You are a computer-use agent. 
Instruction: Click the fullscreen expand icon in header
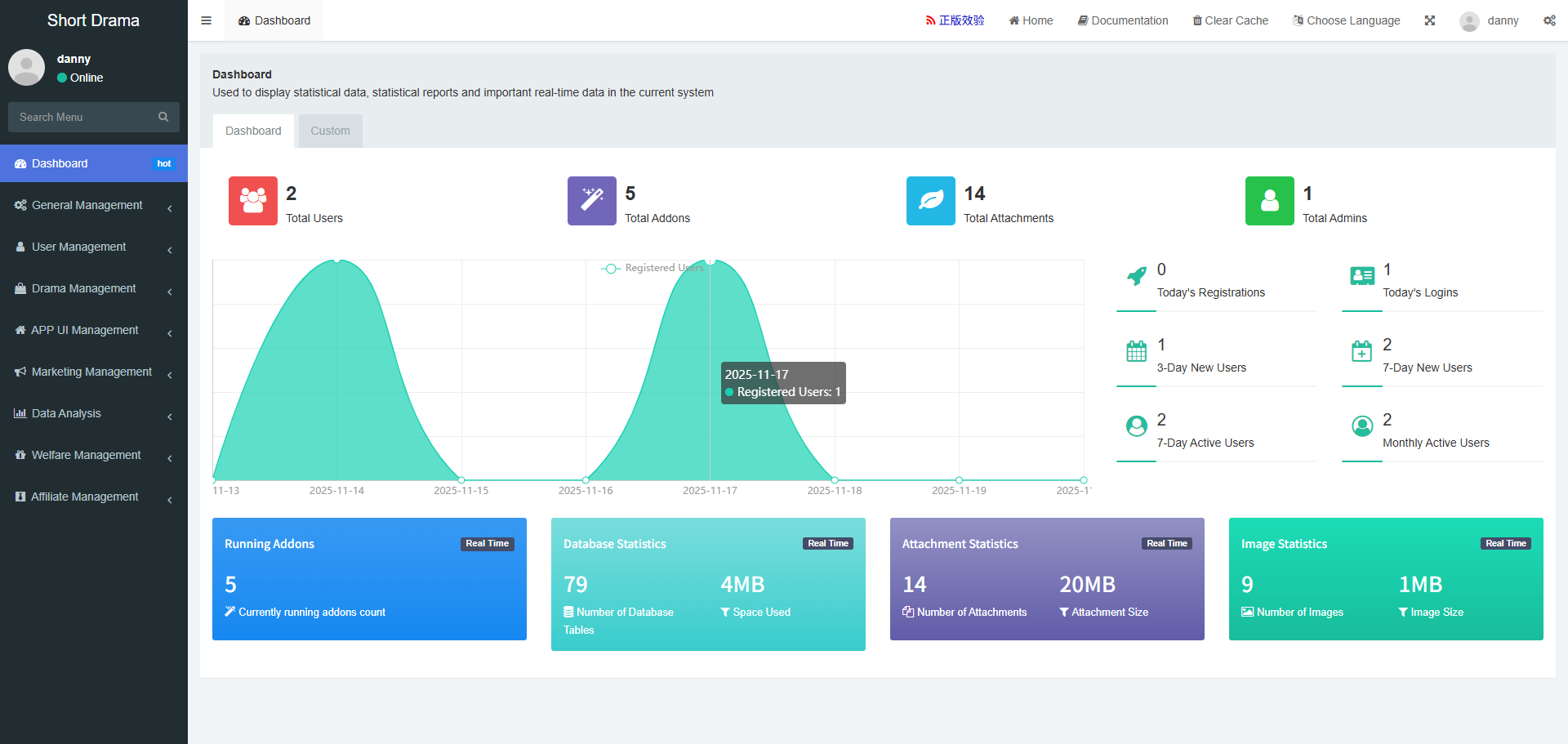point(1430,20)
